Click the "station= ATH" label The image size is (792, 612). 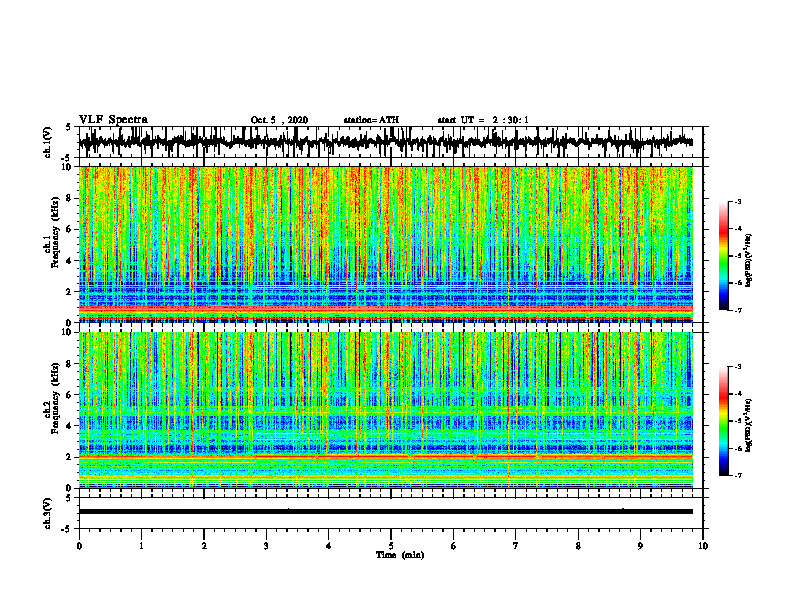pos(371,120)
